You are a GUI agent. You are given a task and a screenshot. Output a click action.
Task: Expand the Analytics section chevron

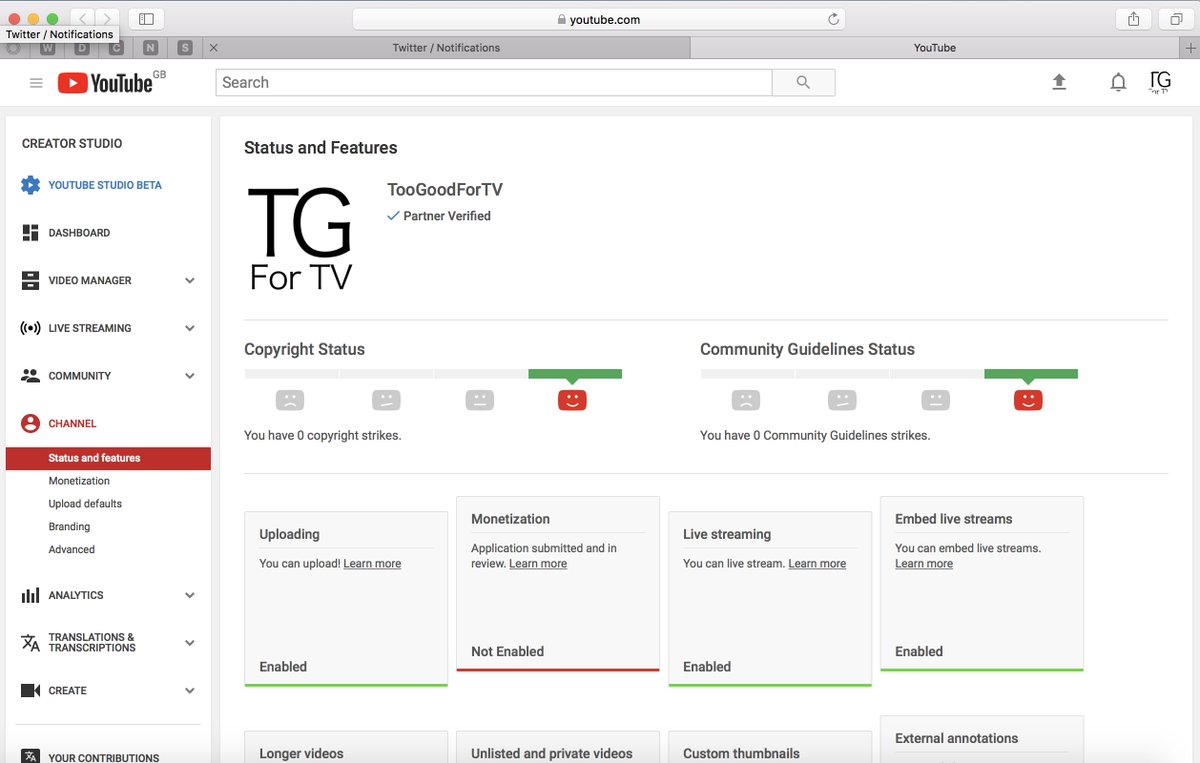[190, 595]
